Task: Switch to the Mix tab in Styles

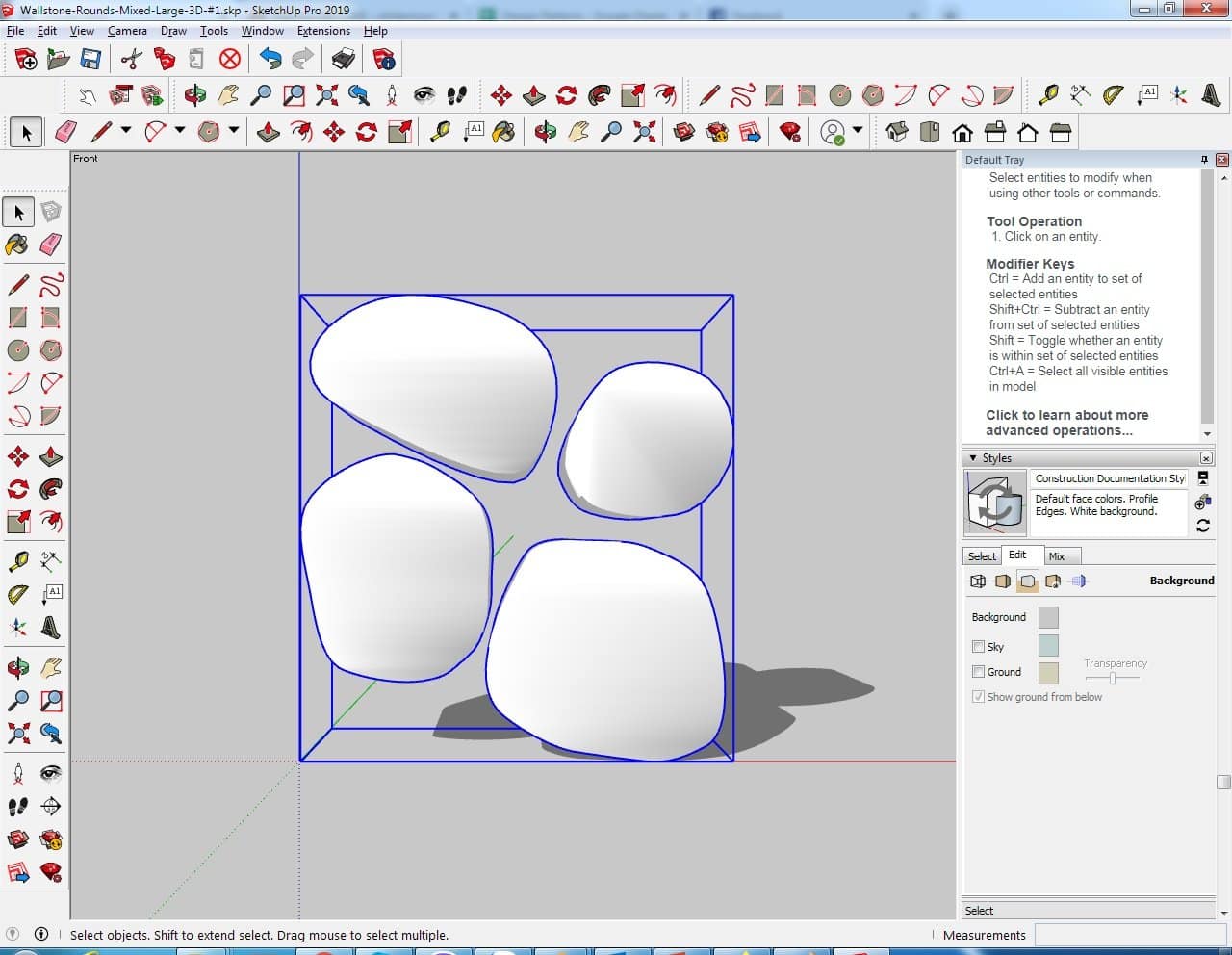Action: click(1057, 556)
